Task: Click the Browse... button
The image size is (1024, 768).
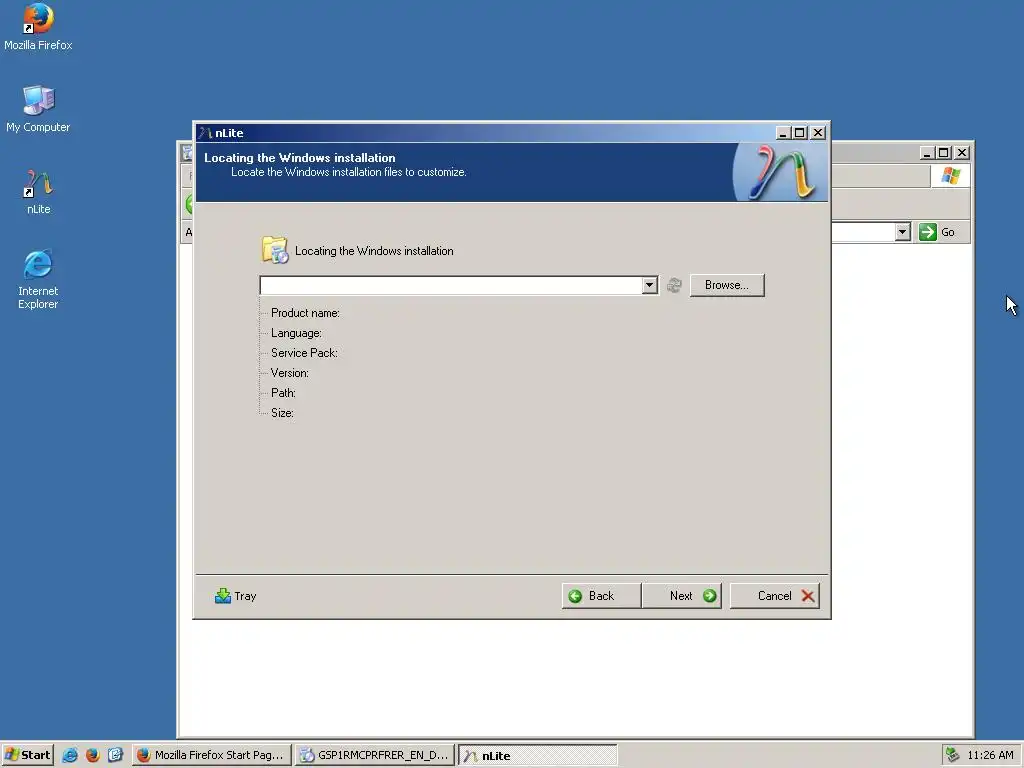Action: (727, 285)
